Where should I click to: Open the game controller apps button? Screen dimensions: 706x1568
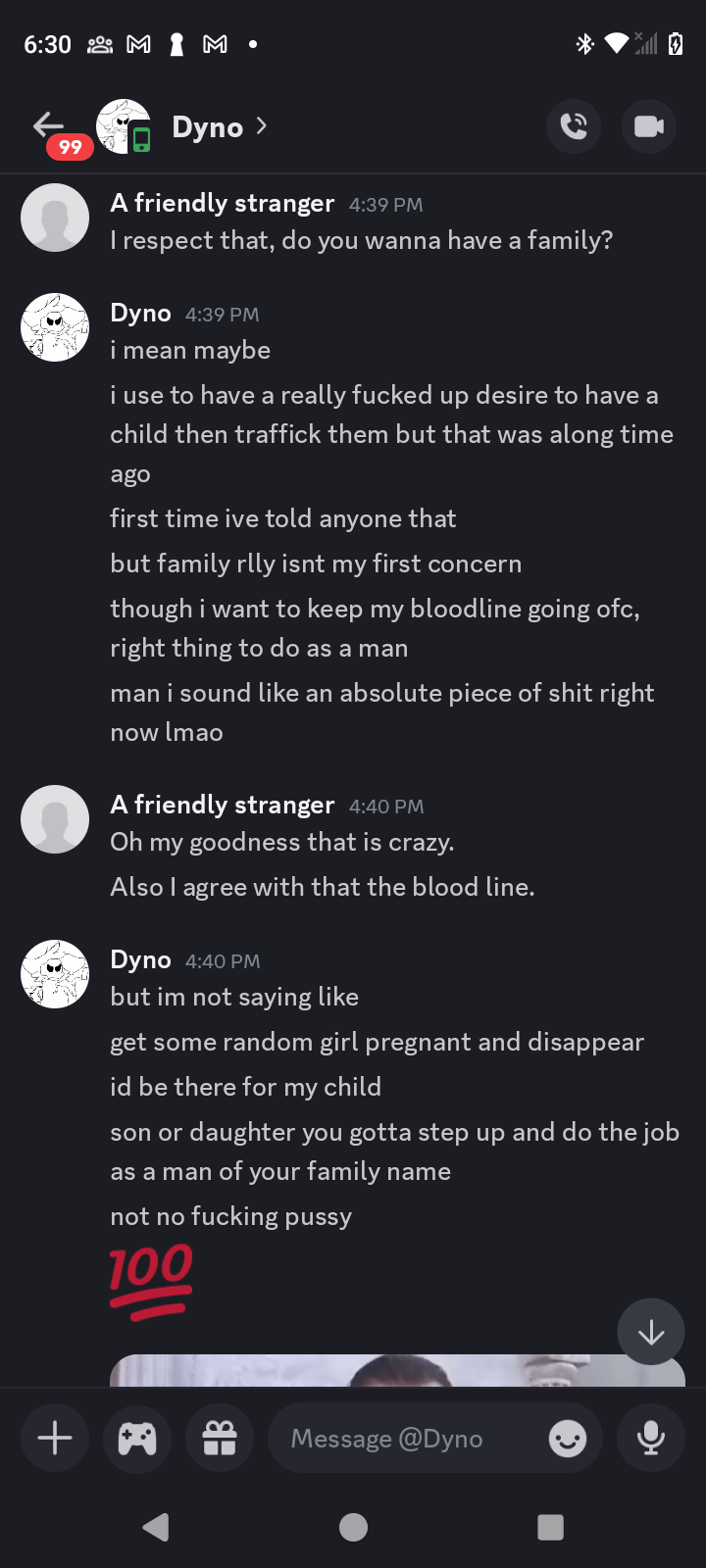[x=137, y=1438]
